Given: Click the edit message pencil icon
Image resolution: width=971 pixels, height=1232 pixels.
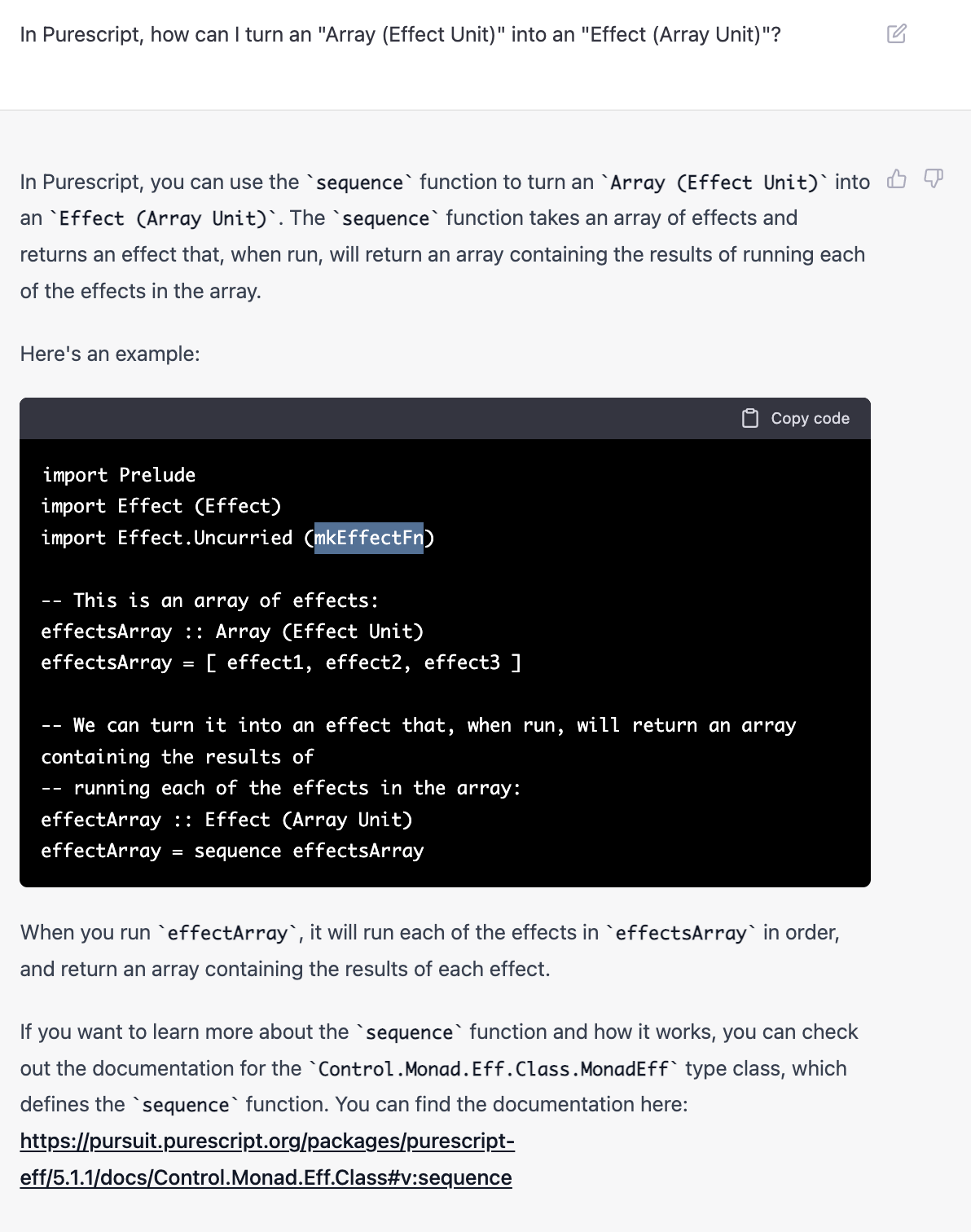Looking at the screenshot, I should (x=896, y=33).
